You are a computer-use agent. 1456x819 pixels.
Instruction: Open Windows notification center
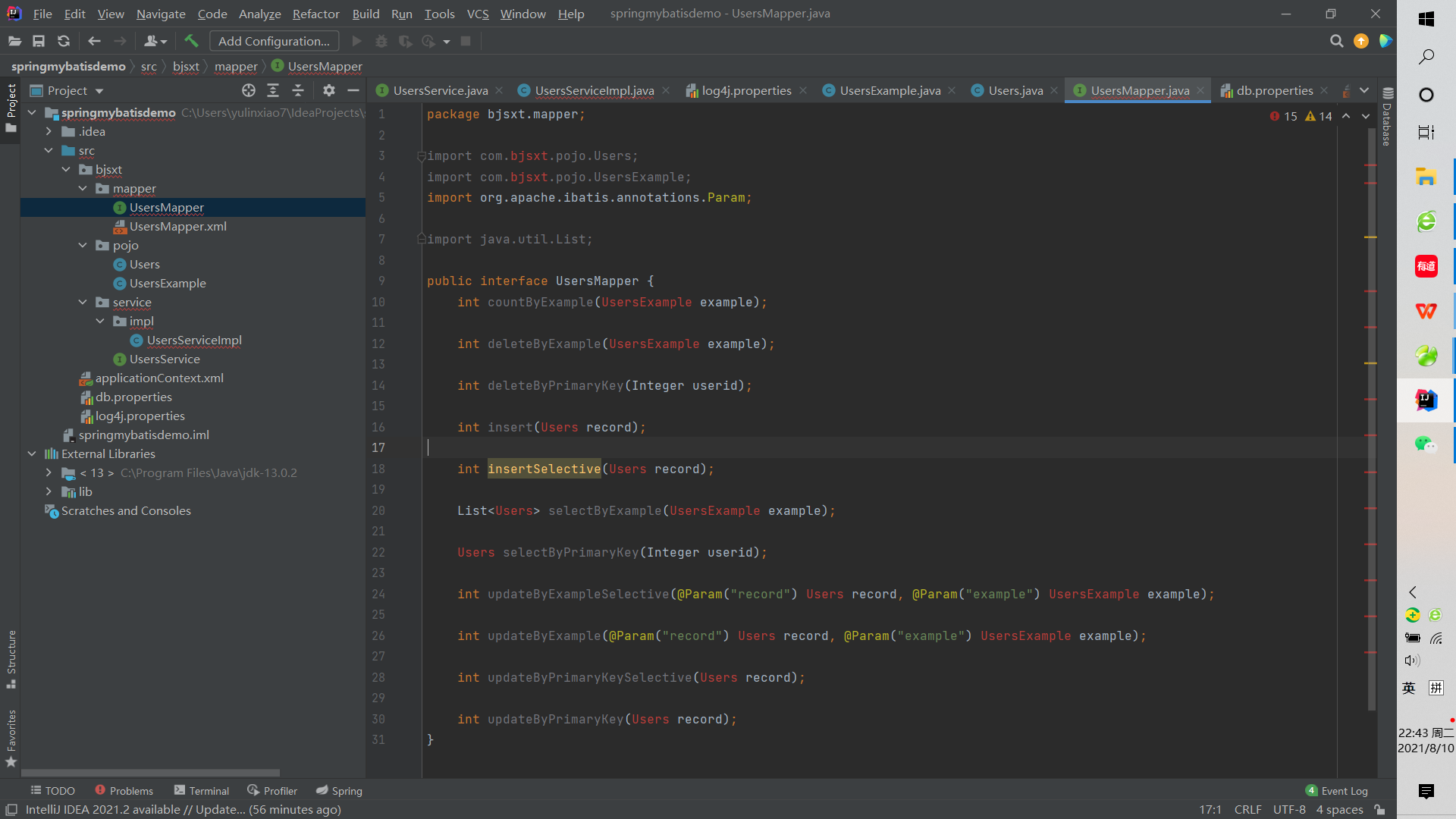pyautogui.click(x=1426, y=792)
